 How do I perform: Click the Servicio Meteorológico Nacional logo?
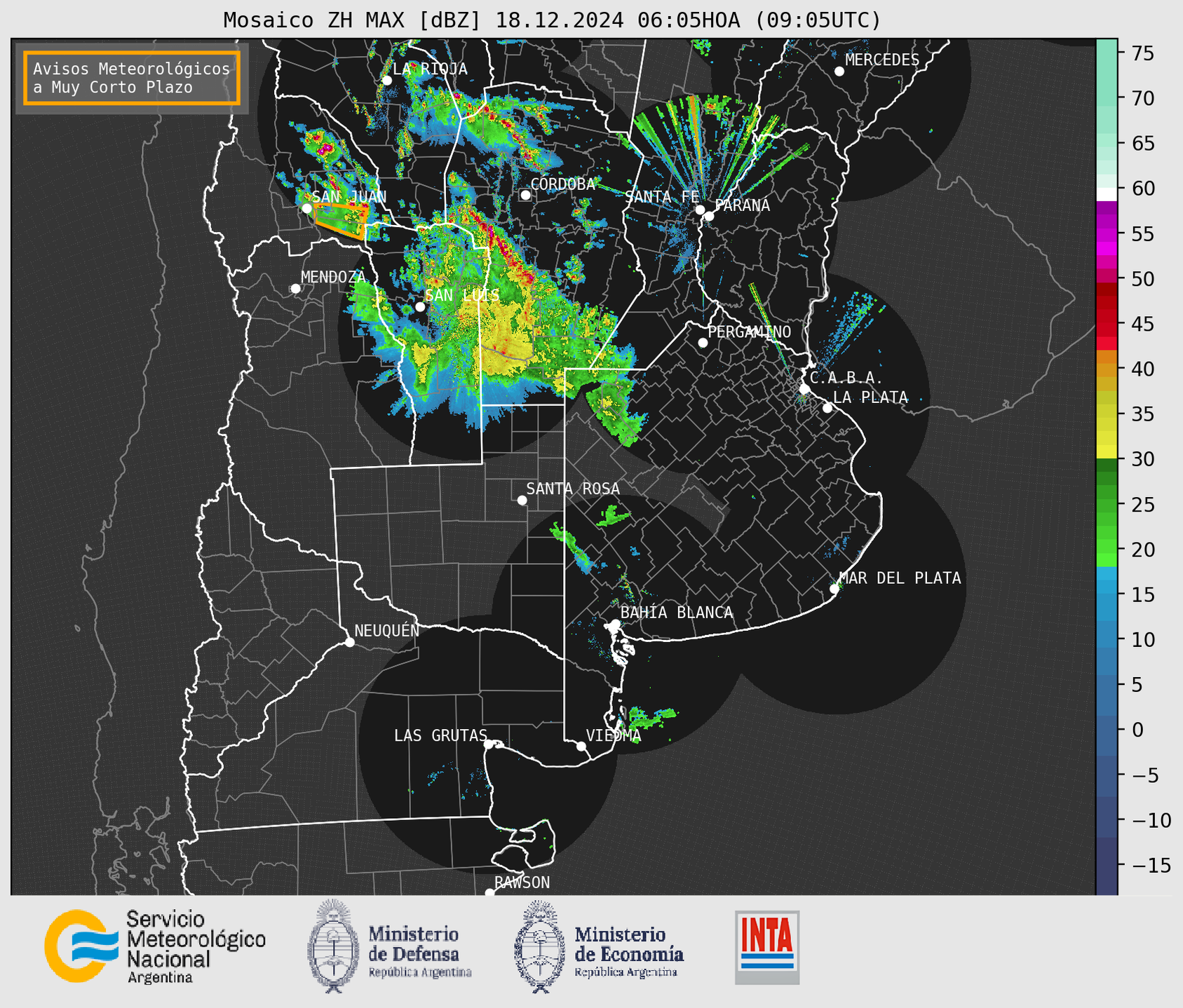(156, 947)
